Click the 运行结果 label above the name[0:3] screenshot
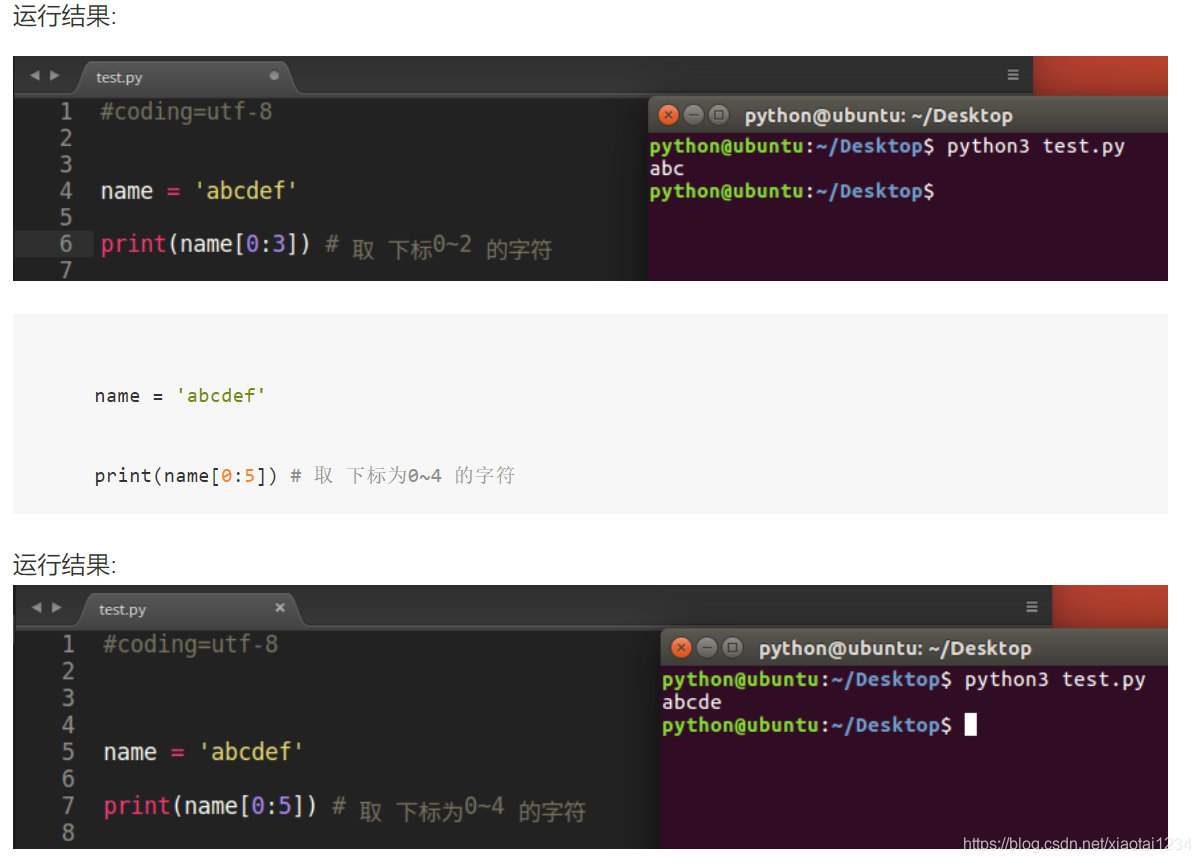 click(x=65, y=18)
